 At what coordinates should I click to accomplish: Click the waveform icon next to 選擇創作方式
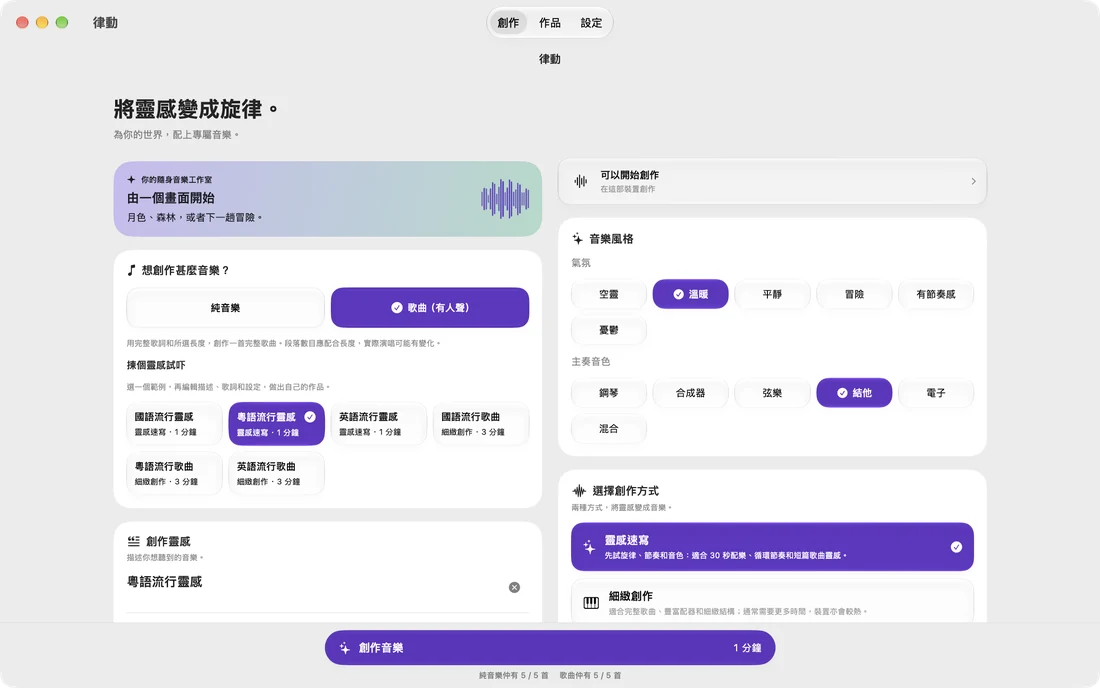[x=579, y=490]
